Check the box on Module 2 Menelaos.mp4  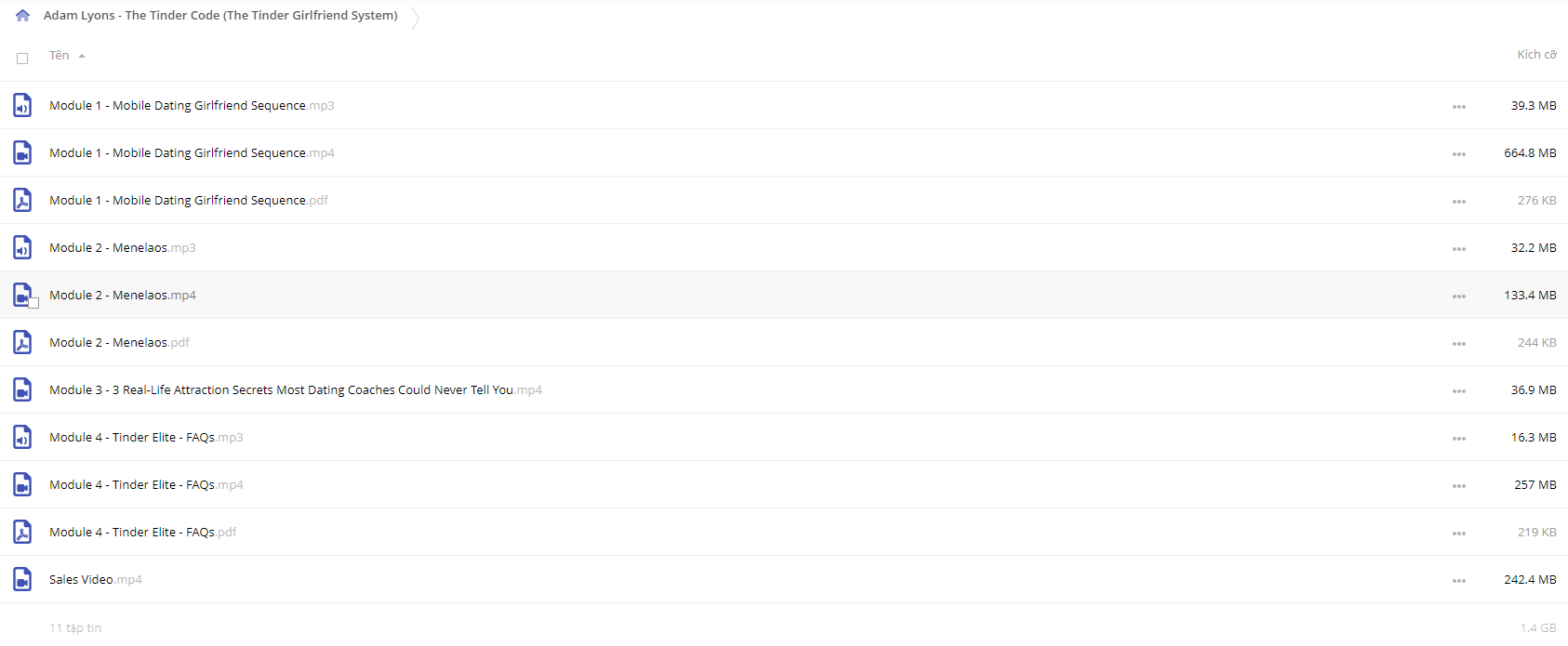click(x=33, y=303)
